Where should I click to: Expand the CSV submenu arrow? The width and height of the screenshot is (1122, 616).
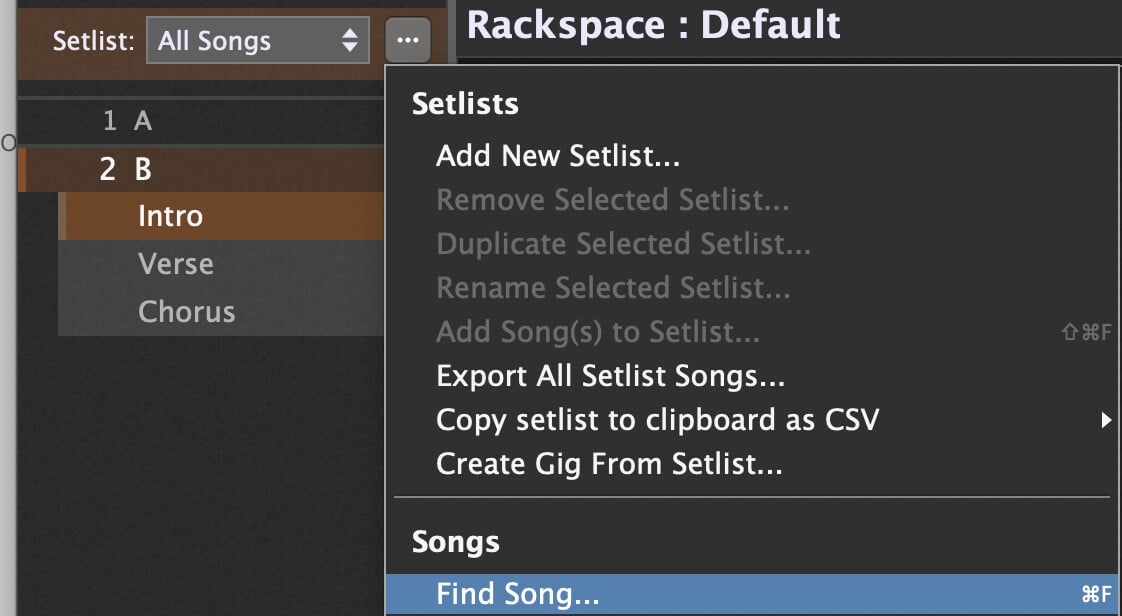[x=1105, y=420]
